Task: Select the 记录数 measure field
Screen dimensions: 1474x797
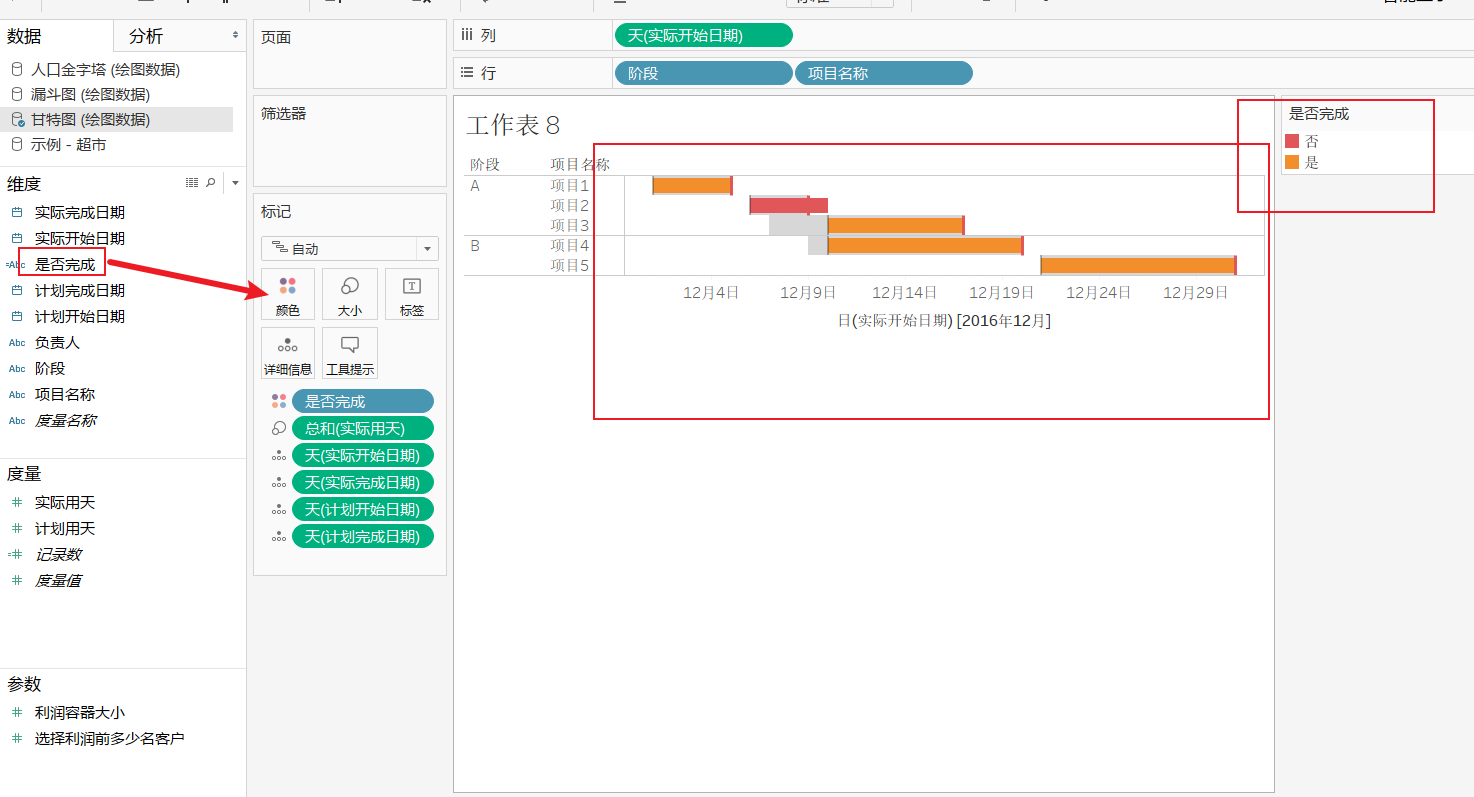Action: (58, 554)
